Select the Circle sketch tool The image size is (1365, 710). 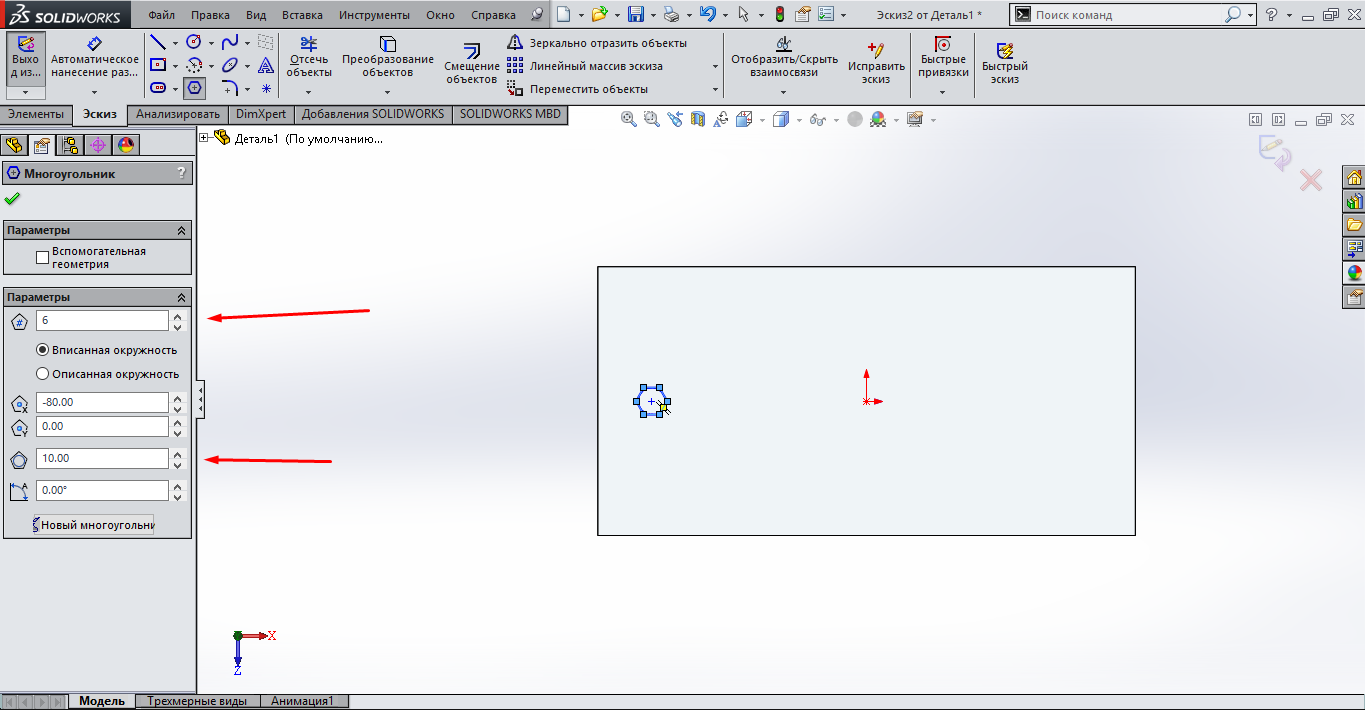click(x=194, y=42)
